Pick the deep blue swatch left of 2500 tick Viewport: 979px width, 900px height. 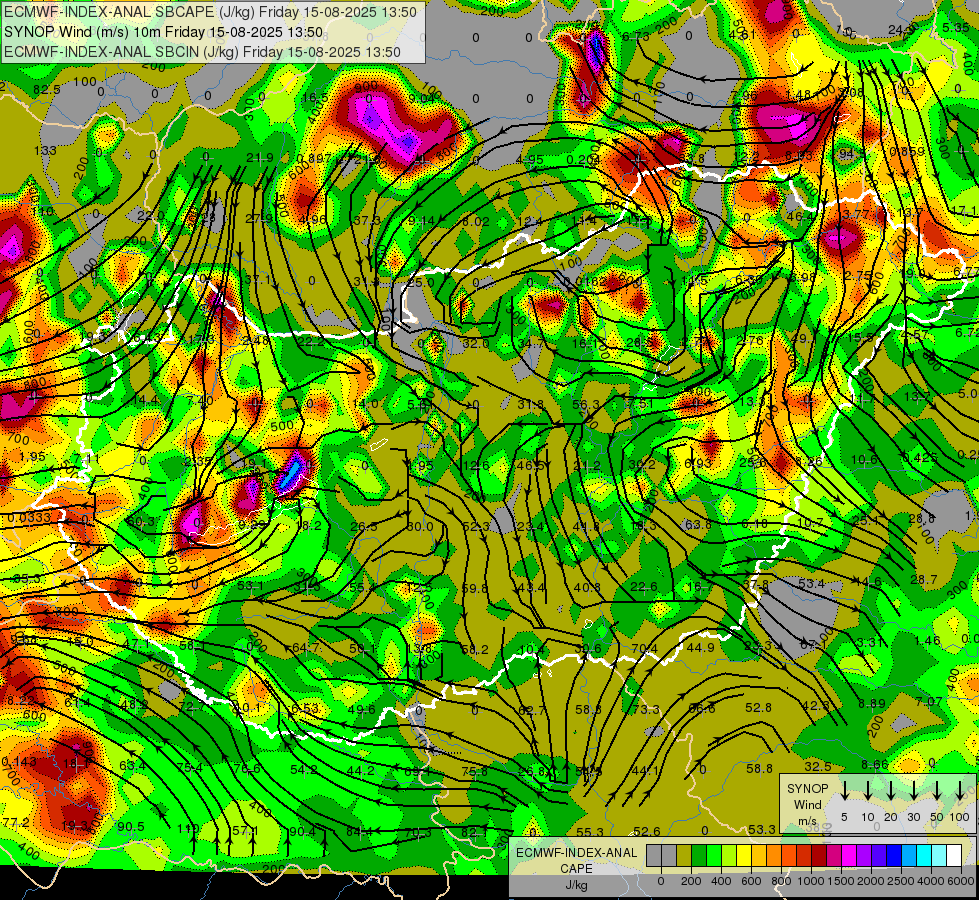[x=894, y=855]
